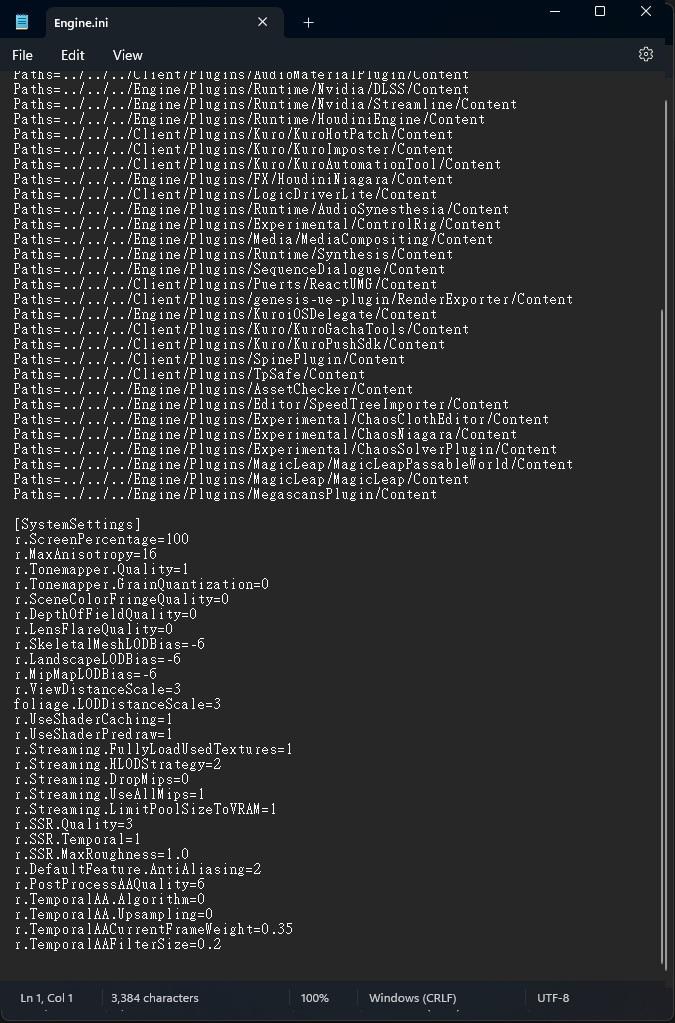Viewport: 675px width, 1023px height.
Task: Click the Ln 1, Col 1 position indicator
Action: tap(47, 998)
